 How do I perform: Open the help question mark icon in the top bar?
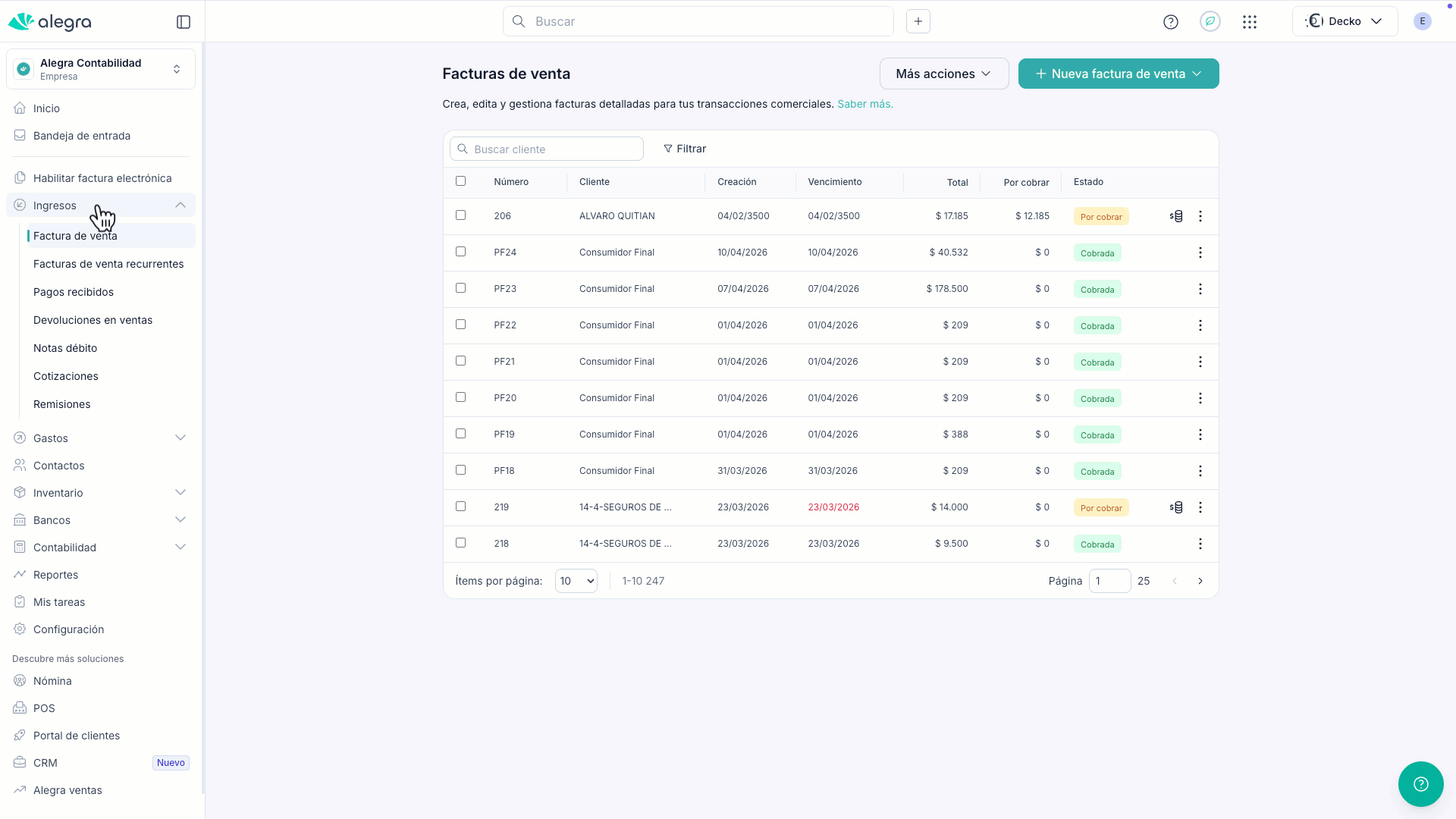pos(1171,22)
